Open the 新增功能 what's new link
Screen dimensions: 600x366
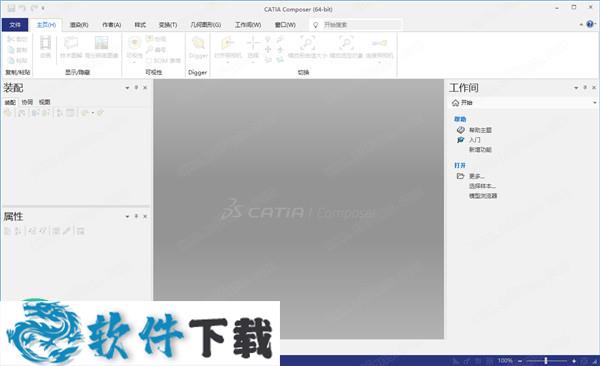480,150
